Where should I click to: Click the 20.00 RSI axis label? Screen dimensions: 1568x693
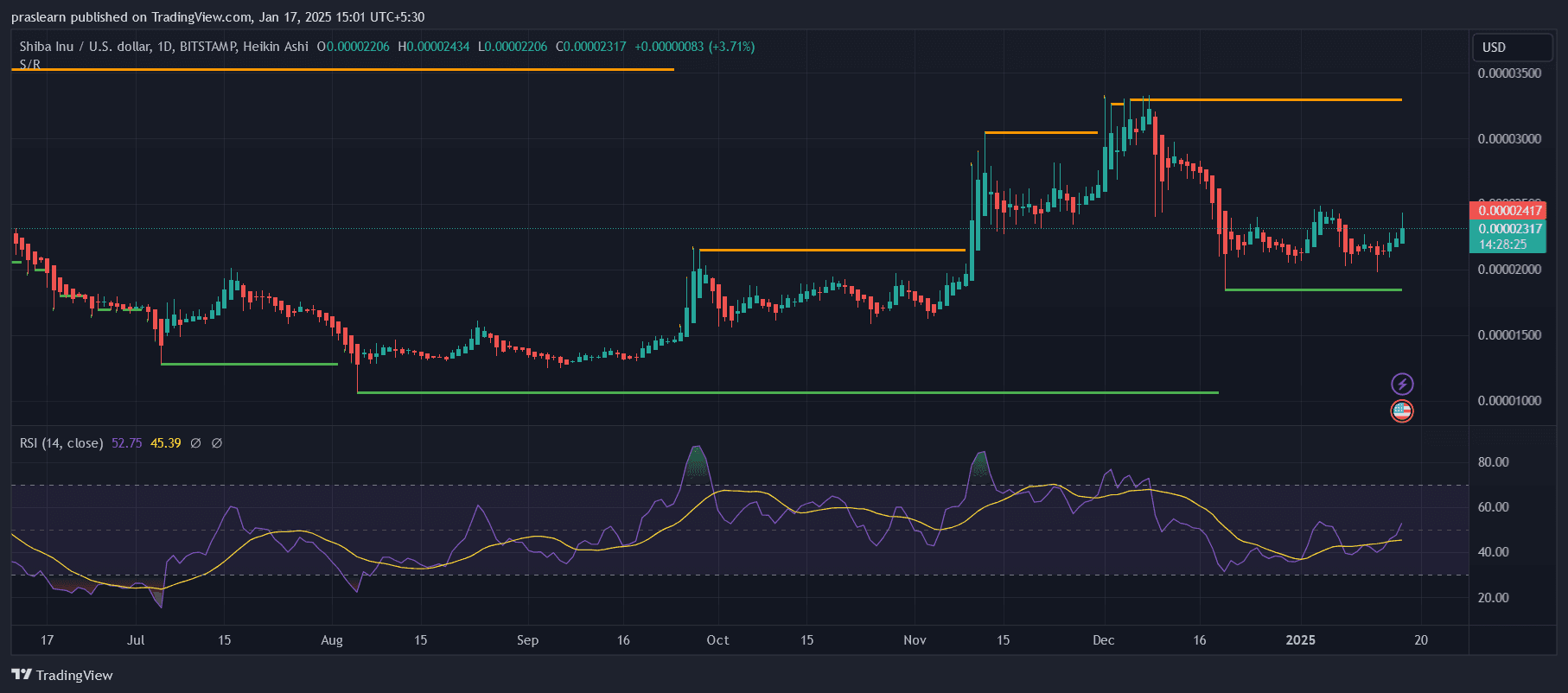pyautogui.click(x=1493, y=598)
